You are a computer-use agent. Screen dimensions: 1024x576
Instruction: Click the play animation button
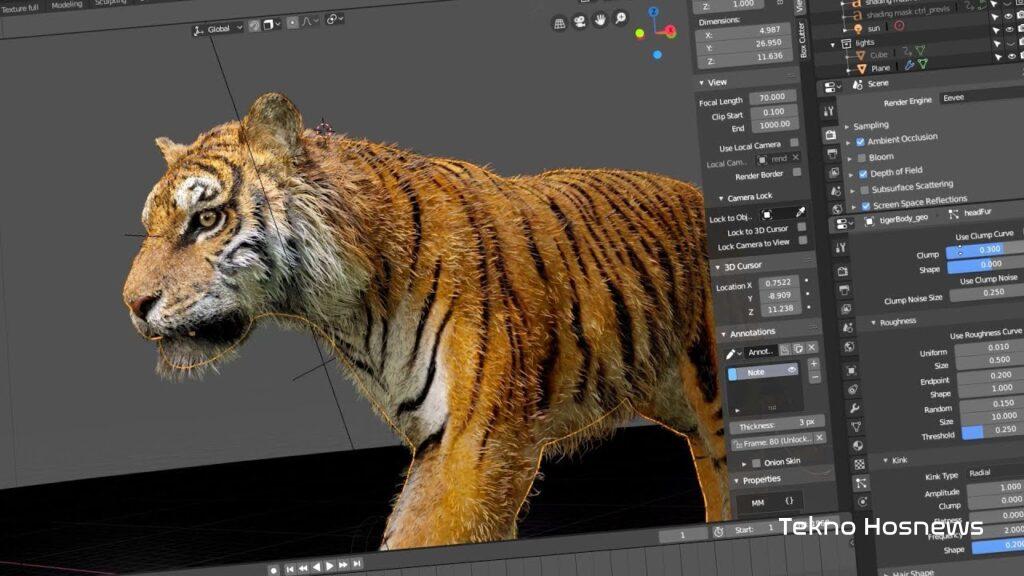pyautogui.click(x=330, y=567)
